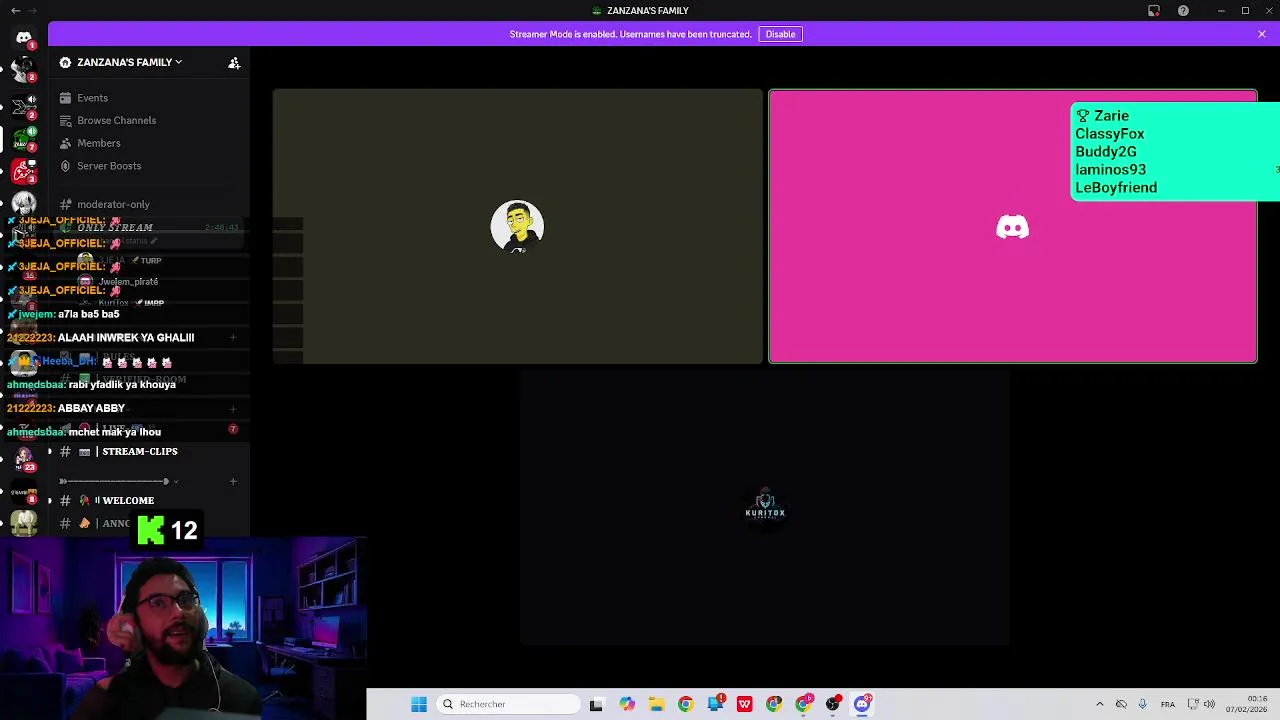Select the KURITOX video tile
The width and height of the screenshot is (1280, 720).
pyautogui.click(x=765, y=508)
